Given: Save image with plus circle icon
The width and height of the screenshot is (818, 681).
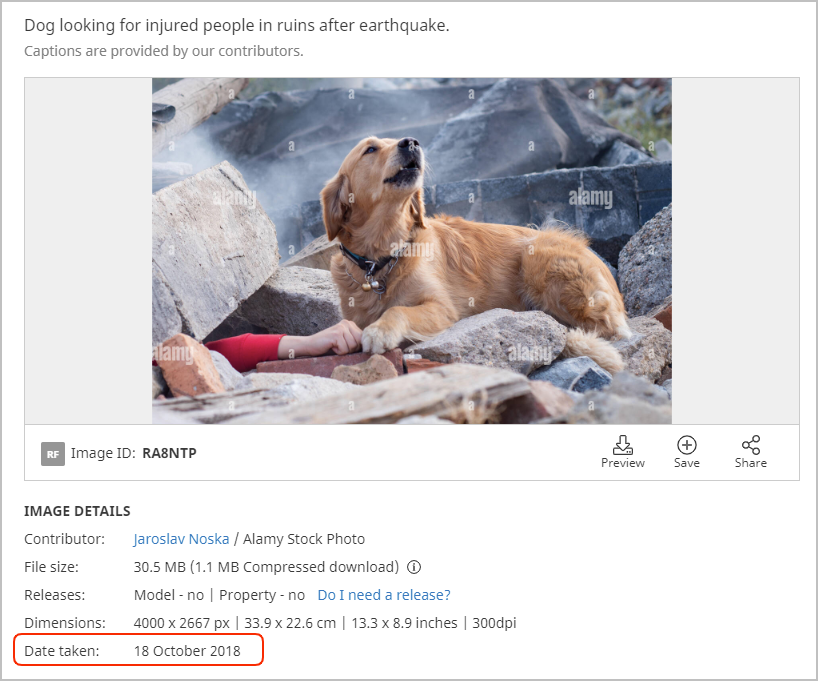Looking at the screenshot, I should [x=687, y=445].
